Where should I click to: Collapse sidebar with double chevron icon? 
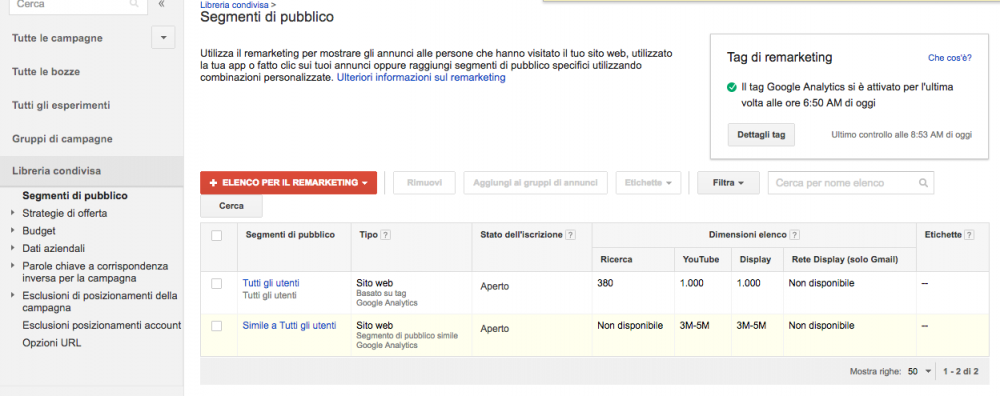click(162, 4)
